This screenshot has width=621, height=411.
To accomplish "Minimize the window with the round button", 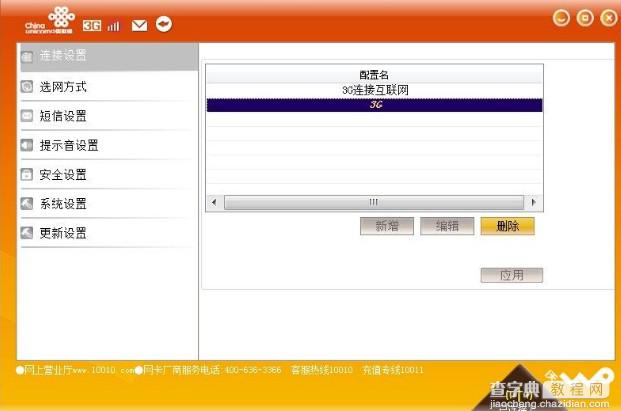I will click(x=561, y=18).
